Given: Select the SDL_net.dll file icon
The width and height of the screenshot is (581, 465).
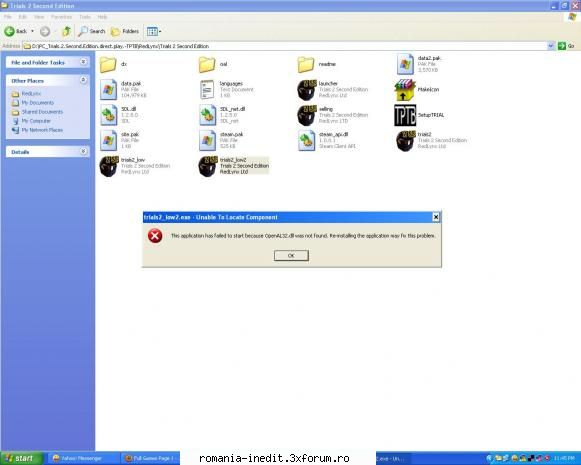Looking at the screenshot, I should coord(207,115).
